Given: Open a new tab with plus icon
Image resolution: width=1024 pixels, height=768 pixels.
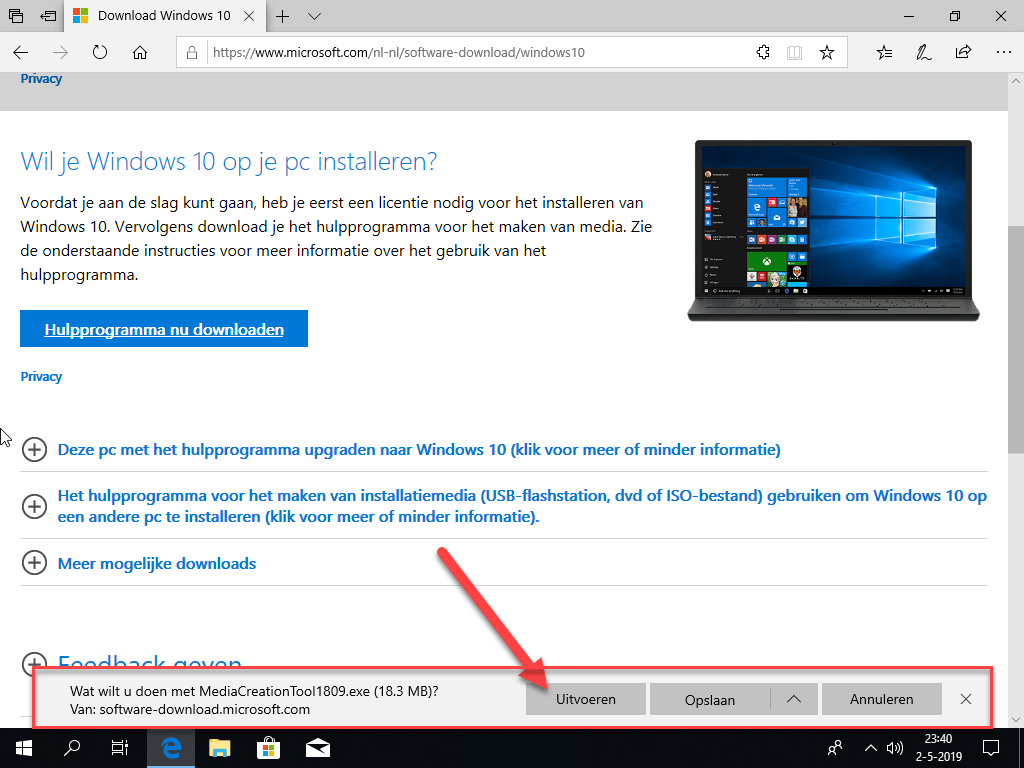Looking at the screenshot, I should (x=282, y=16).
